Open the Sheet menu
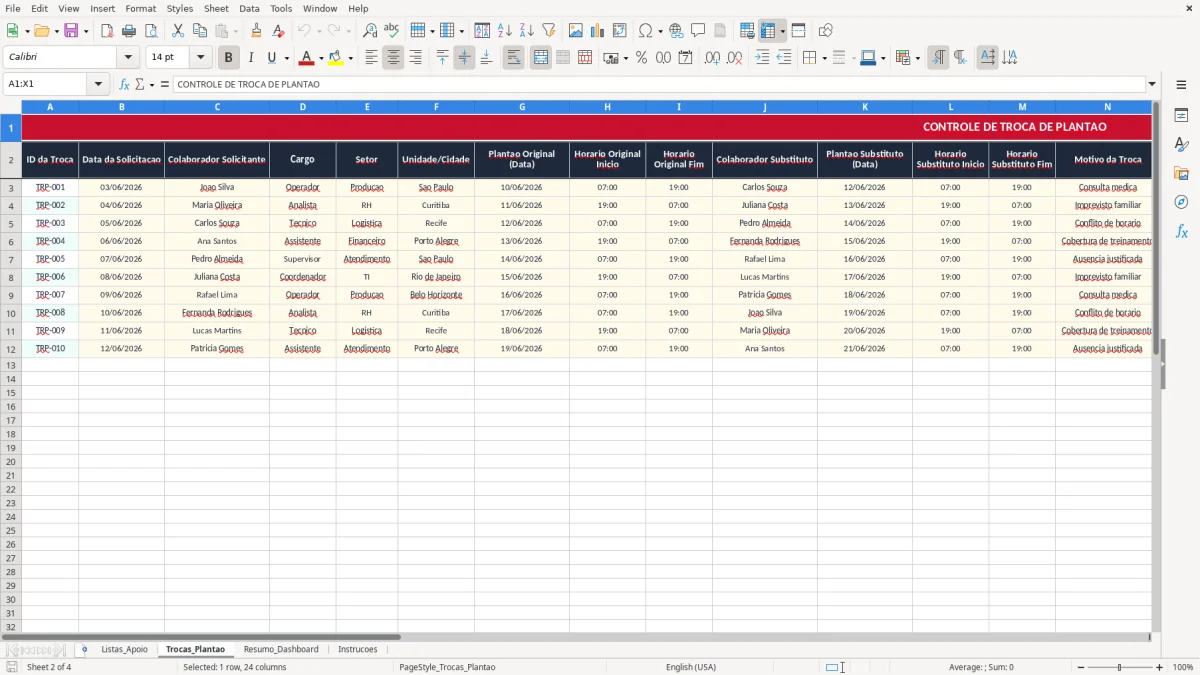This screenshot has width=1200, height=675. coord(216,8)
